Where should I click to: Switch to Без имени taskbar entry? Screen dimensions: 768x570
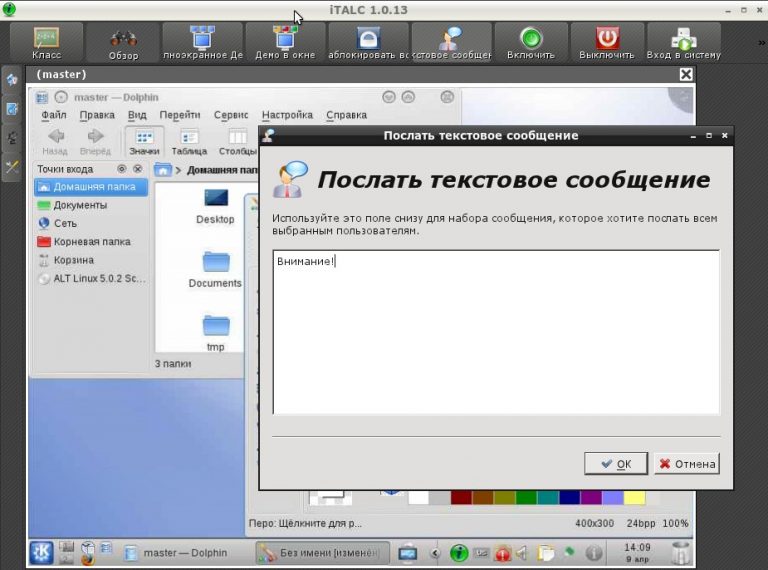point(322,553)
